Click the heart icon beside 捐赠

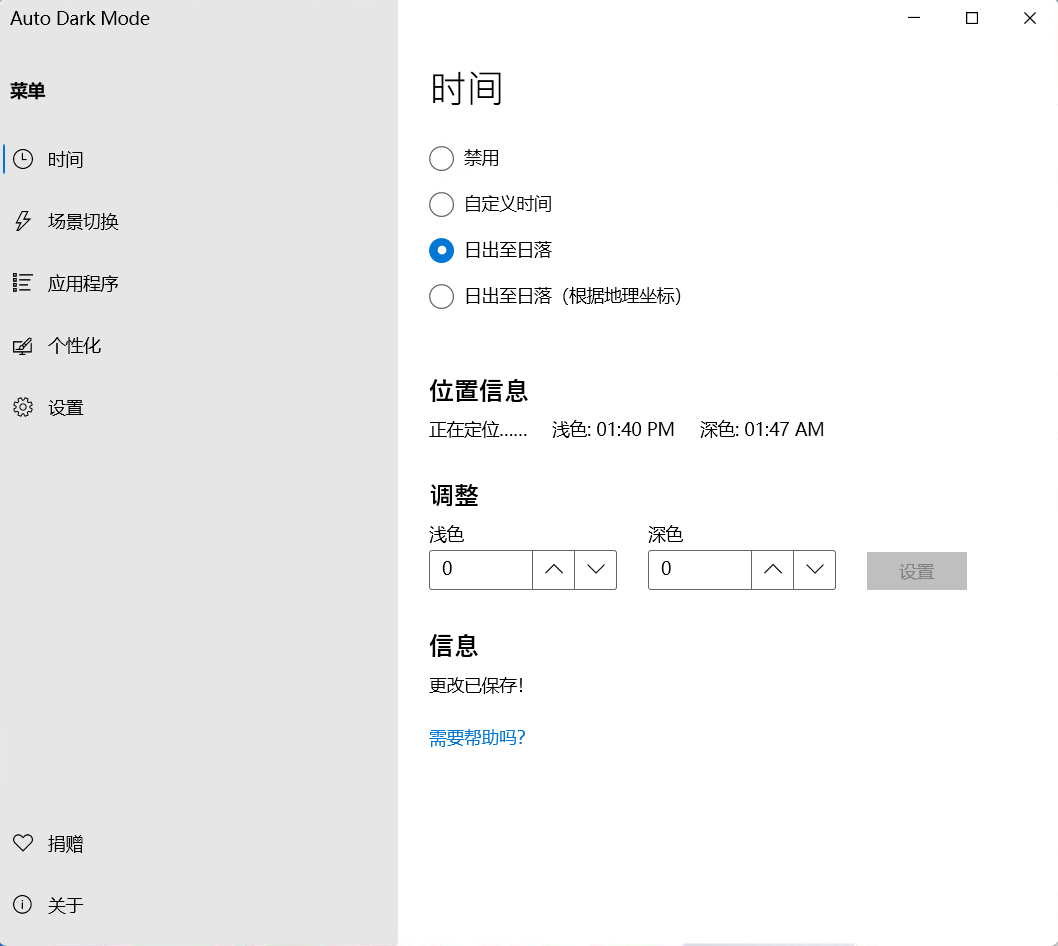tap(25, 843)
